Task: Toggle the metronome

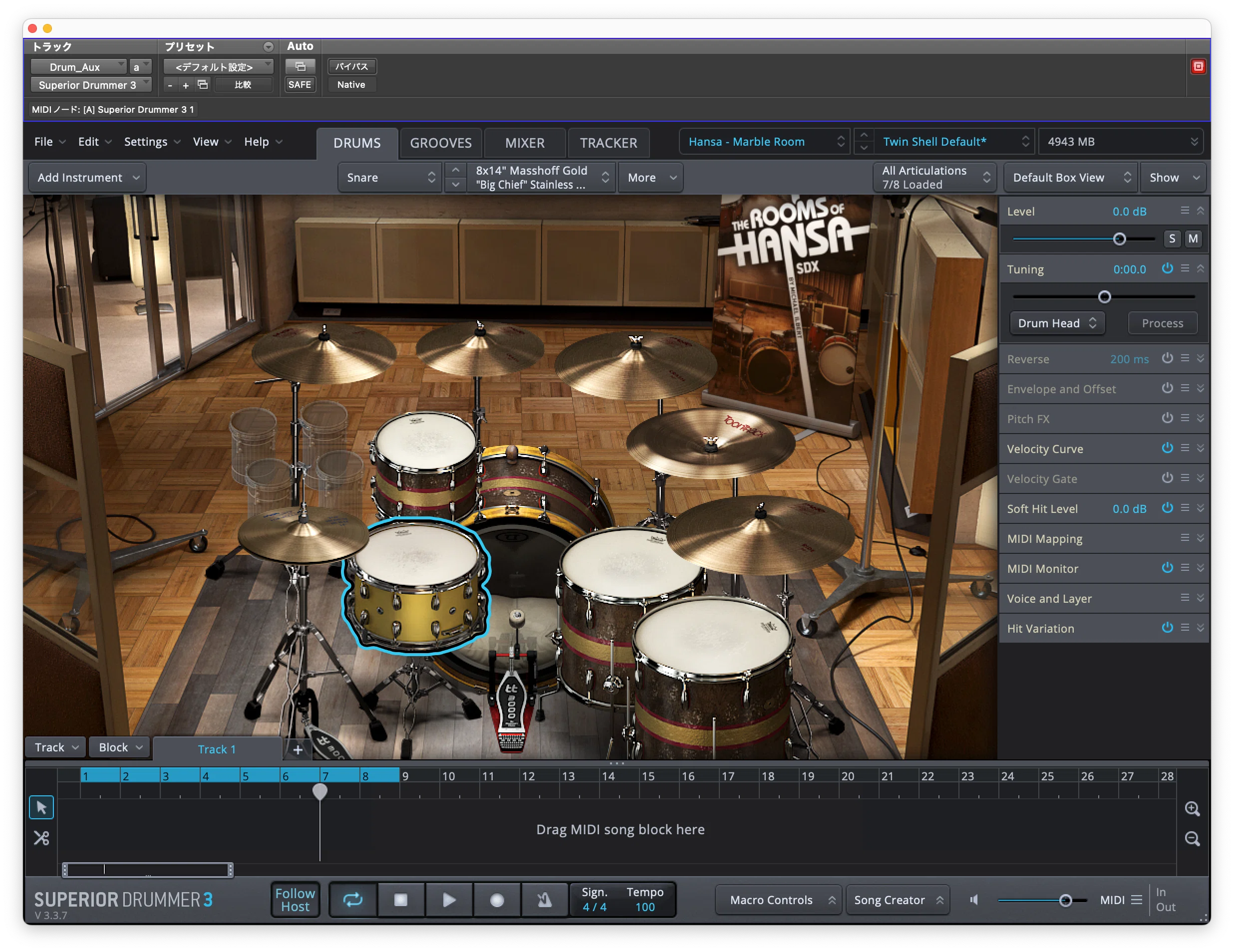Action: (544, 900)
